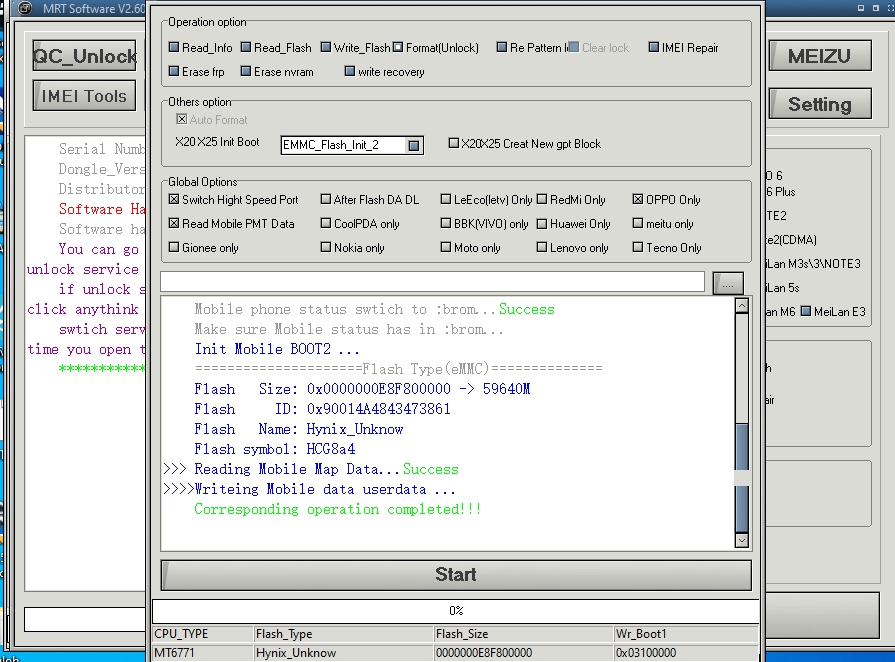Image resolution: width=895 pixels, height=662 pixels.
Task: Click the CPU_TYPE column header
Action: pyautogui.click(x=203, y=633)
